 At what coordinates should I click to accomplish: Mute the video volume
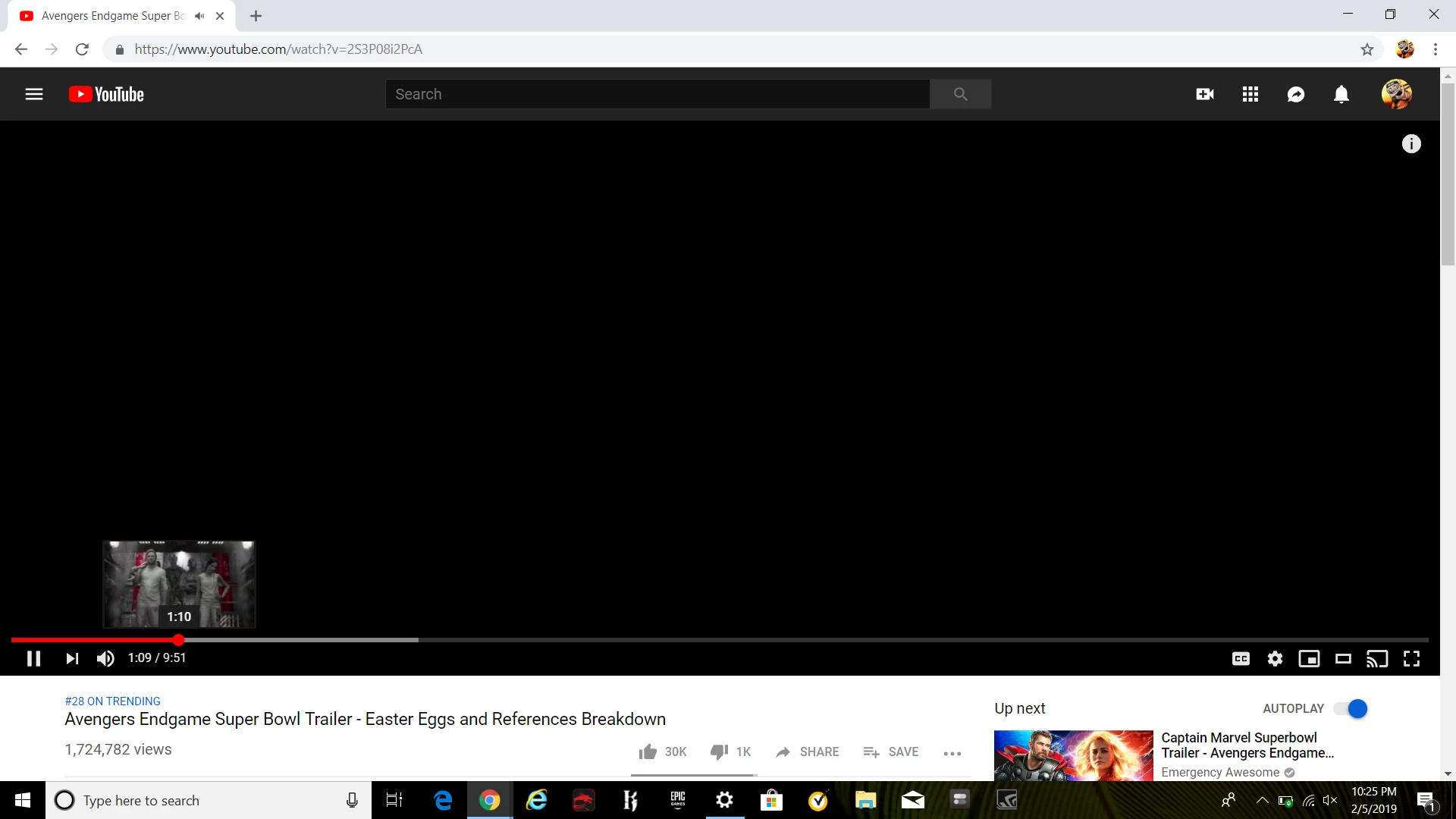point(105,658)
